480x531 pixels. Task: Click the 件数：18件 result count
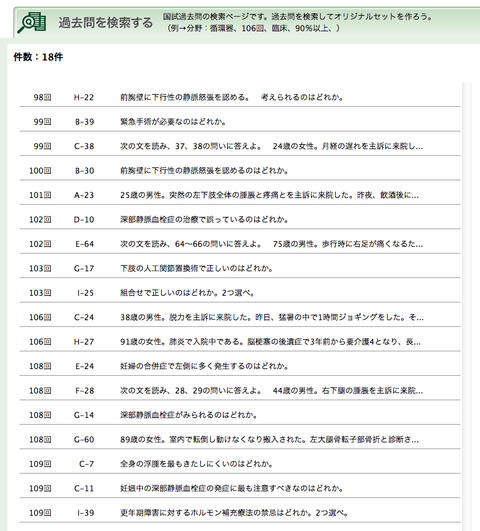pos(38,57)
